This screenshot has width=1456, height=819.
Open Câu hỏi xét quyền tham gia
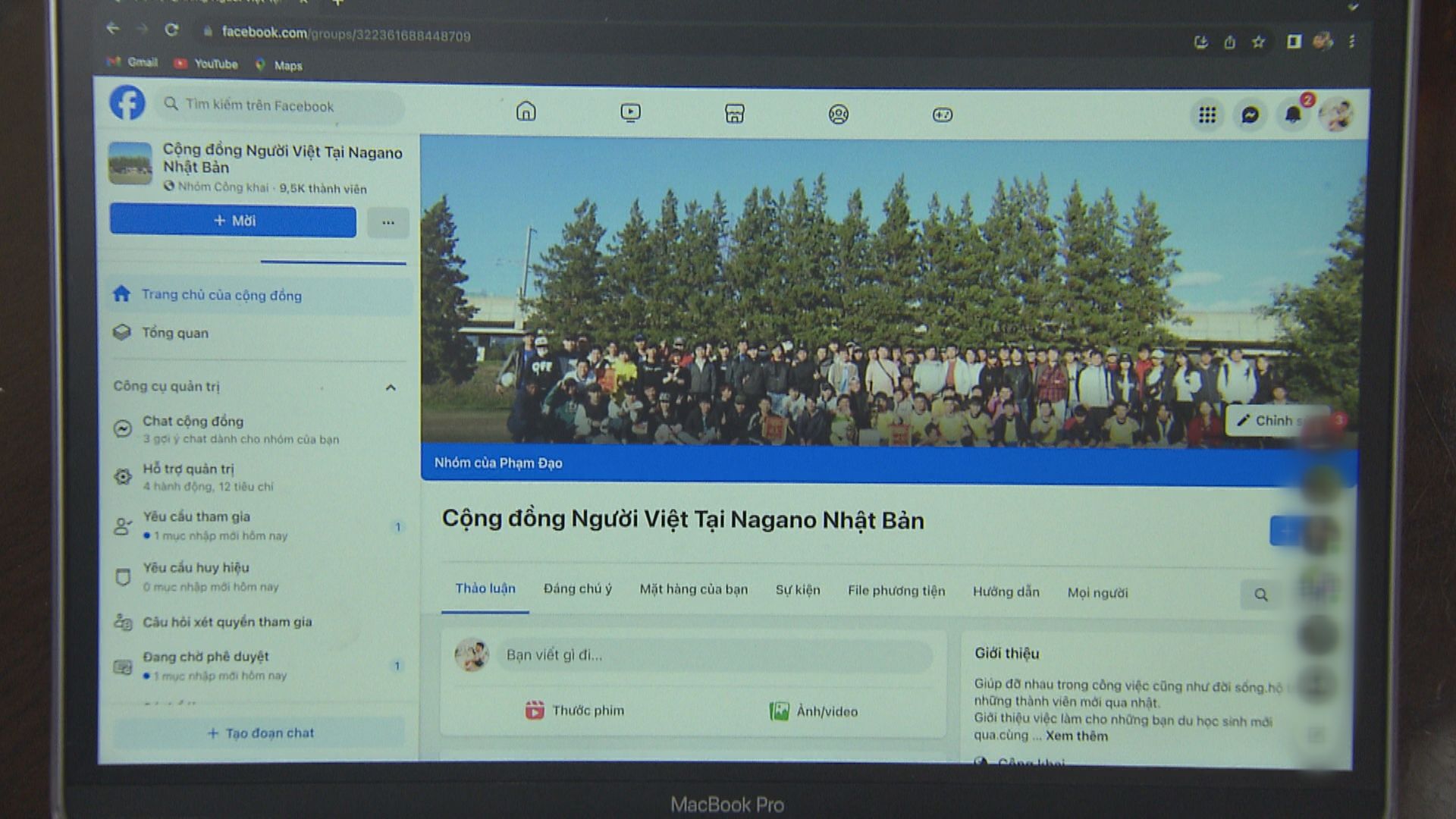(258, 622)
